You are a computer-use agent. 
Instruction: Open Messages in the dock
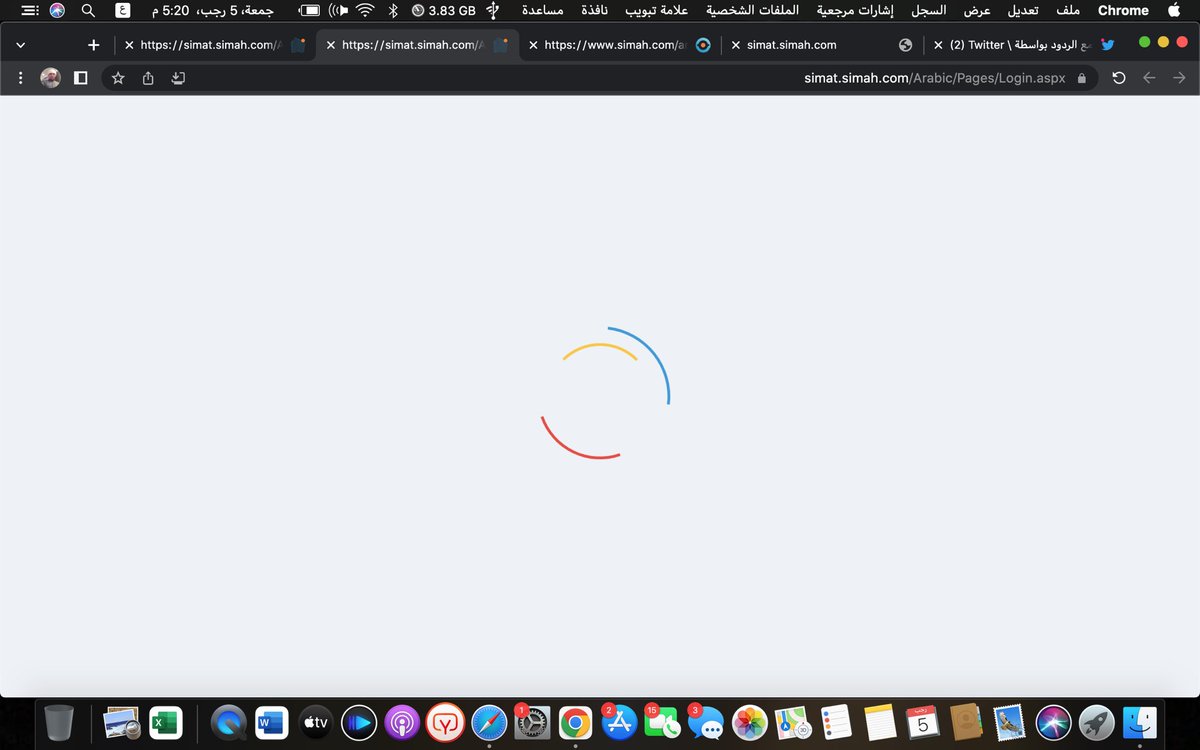(707, 722)
